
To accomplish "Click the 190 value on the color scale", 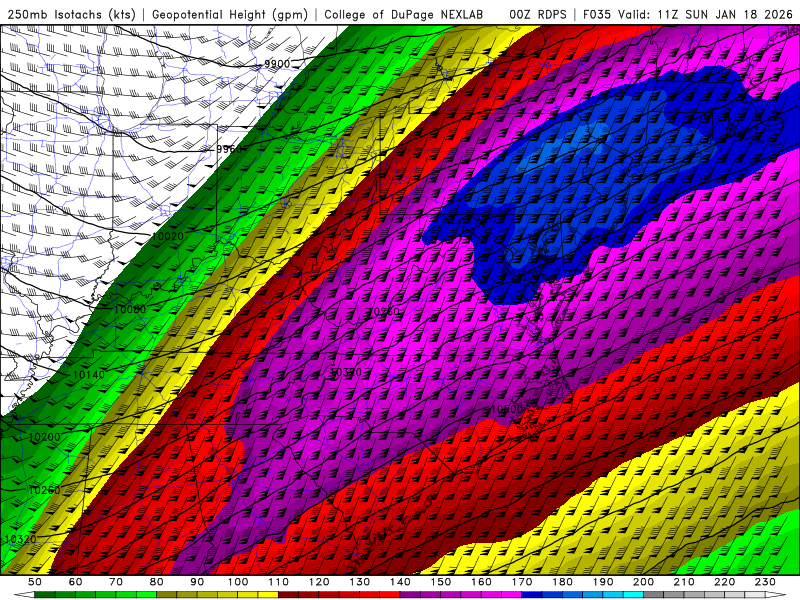I will click(603, 582).
